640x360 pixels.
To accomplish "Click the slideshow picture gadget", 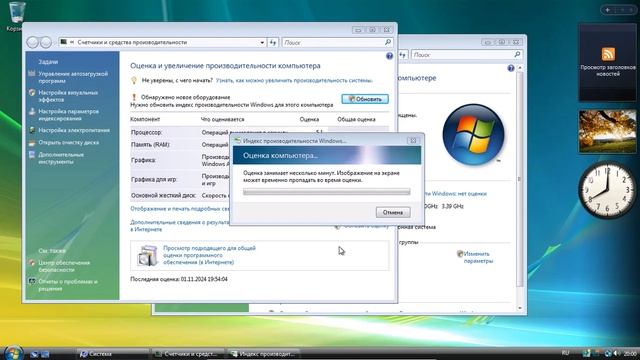I will coord(608,131).
